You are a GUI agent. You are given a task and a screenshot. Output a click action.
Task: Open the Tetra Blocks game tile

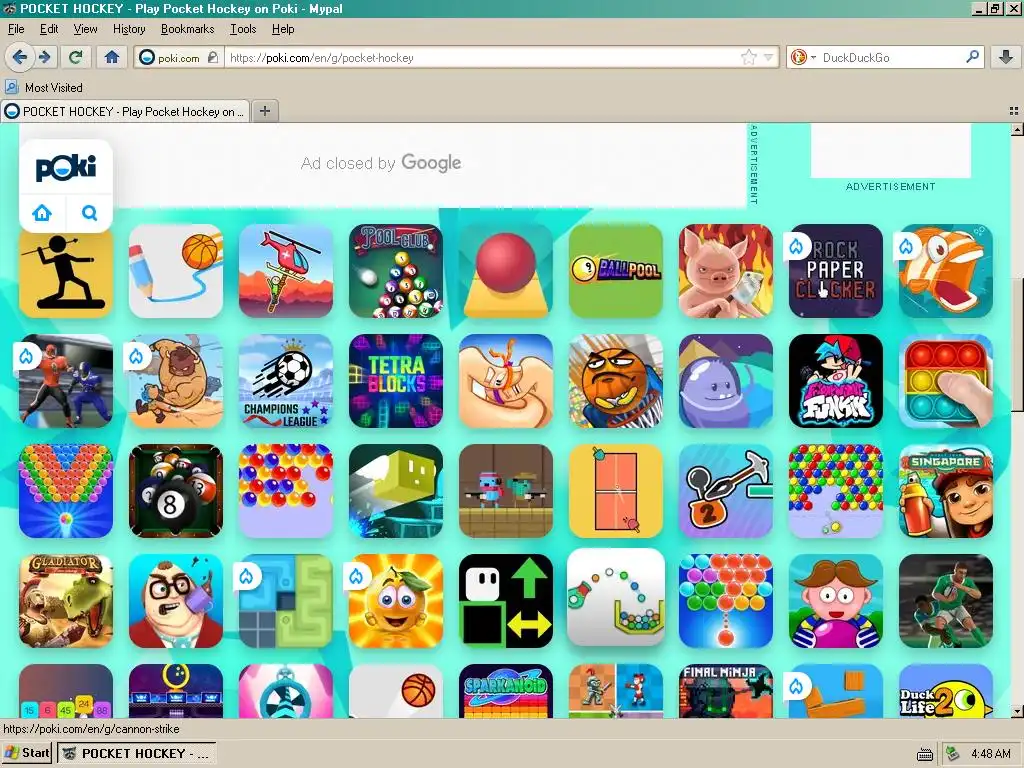tap(396, 381)
